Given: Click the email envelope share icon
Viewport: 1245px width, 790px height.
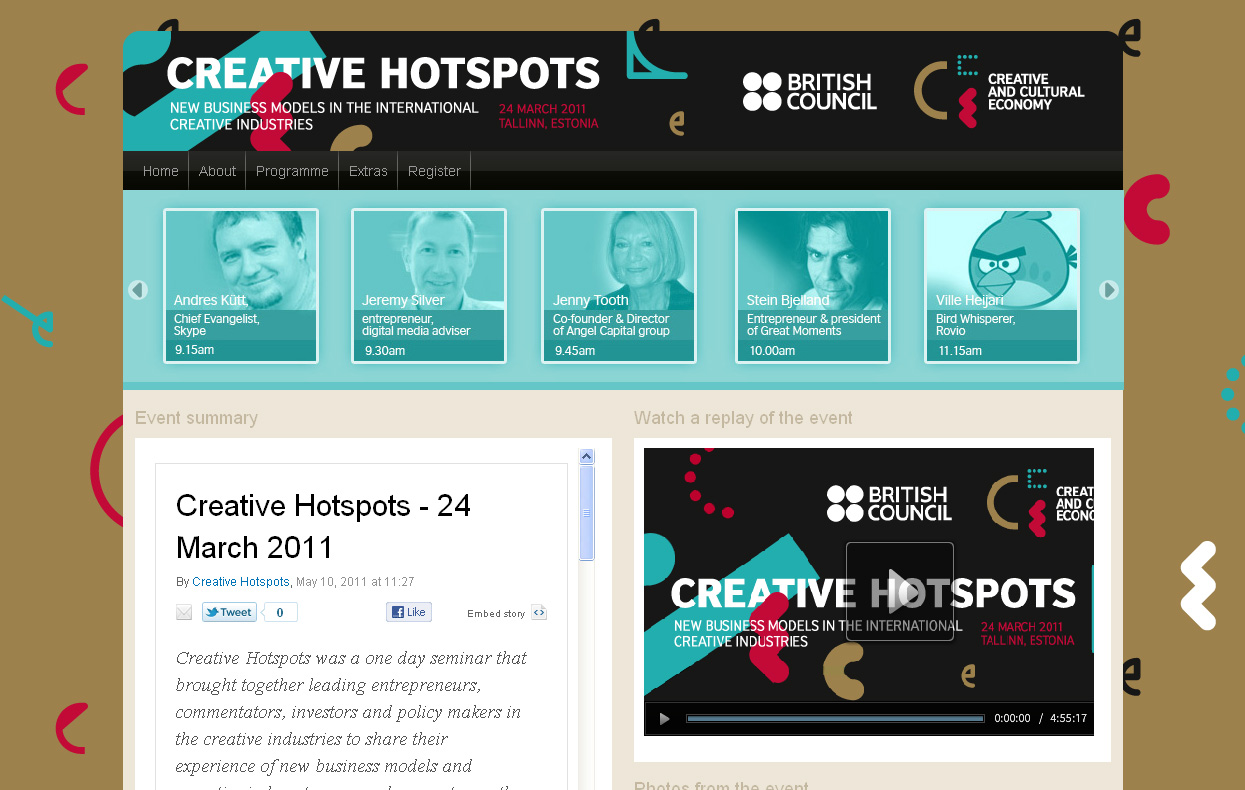Looking at the screenshot, I should (184, 613).
